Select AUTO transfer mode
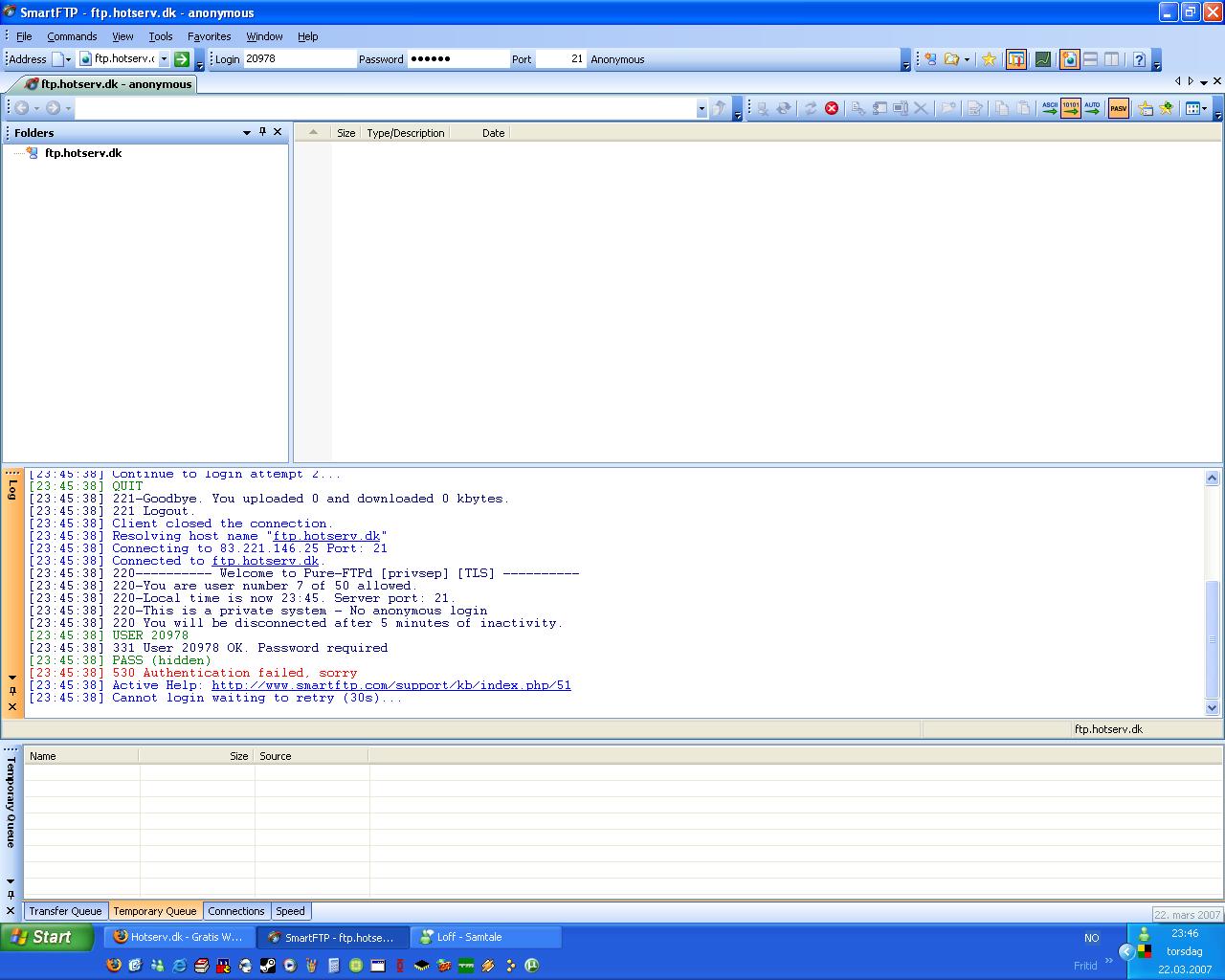This screenshot has width=1225, height=980. (1092, 108)
